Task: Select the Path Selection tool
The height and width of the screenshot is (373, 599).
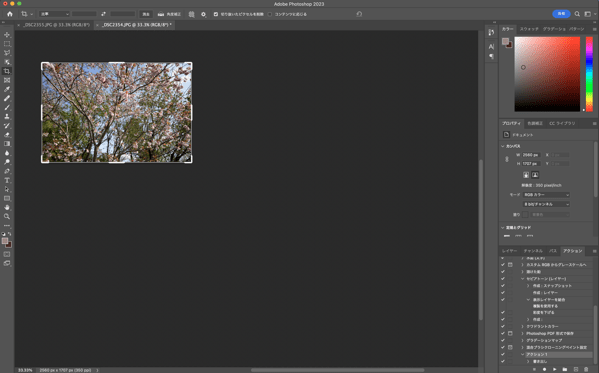Action: click(x=7, y=189)
